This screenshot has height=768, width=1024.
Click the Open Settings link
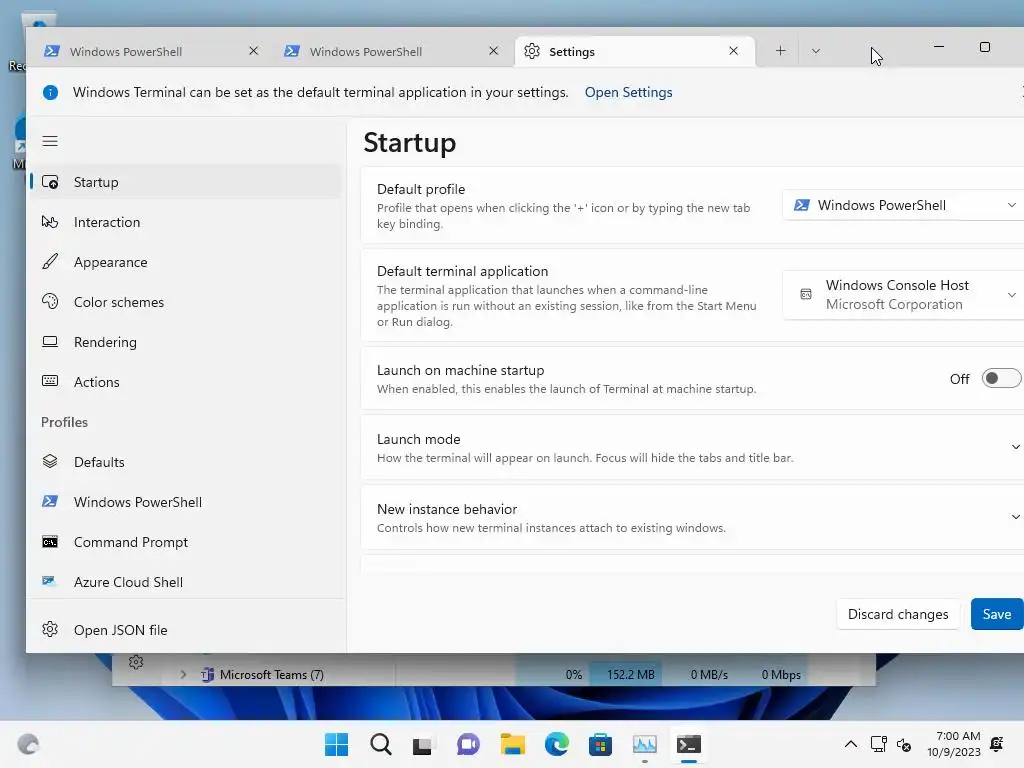point(628,93)
